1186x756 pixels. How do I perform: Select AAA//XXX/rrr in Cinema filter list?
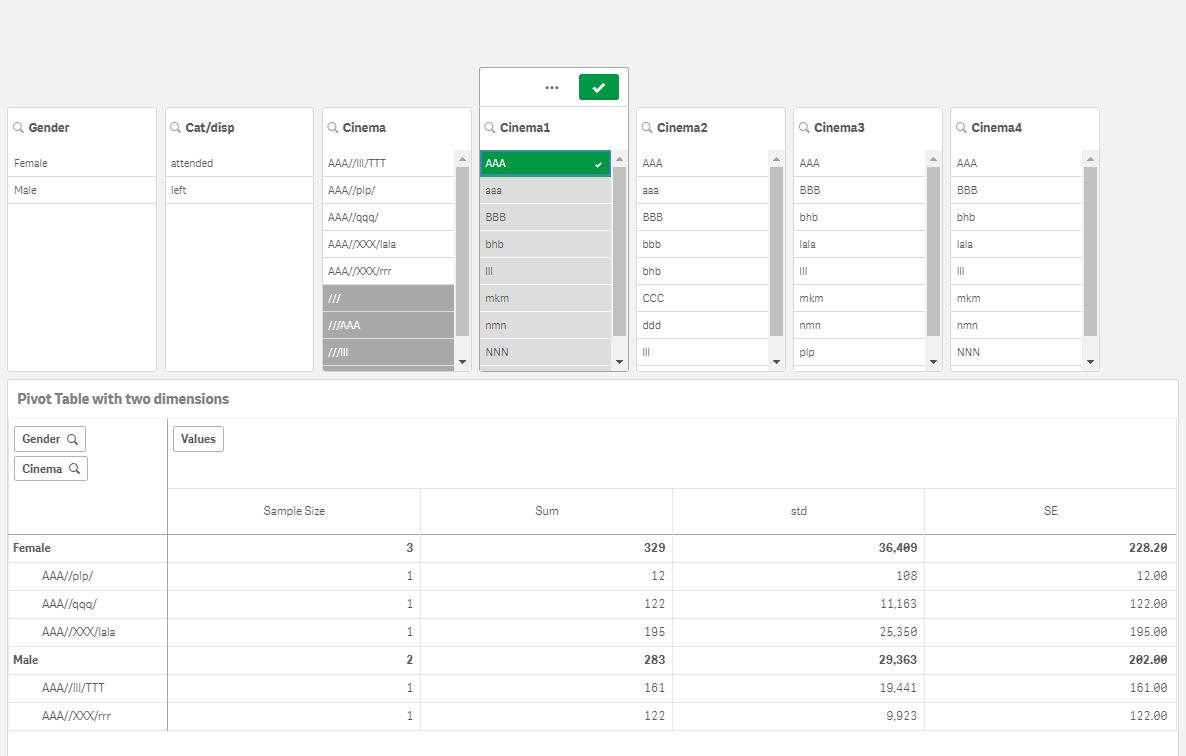(x=389, y=271)
